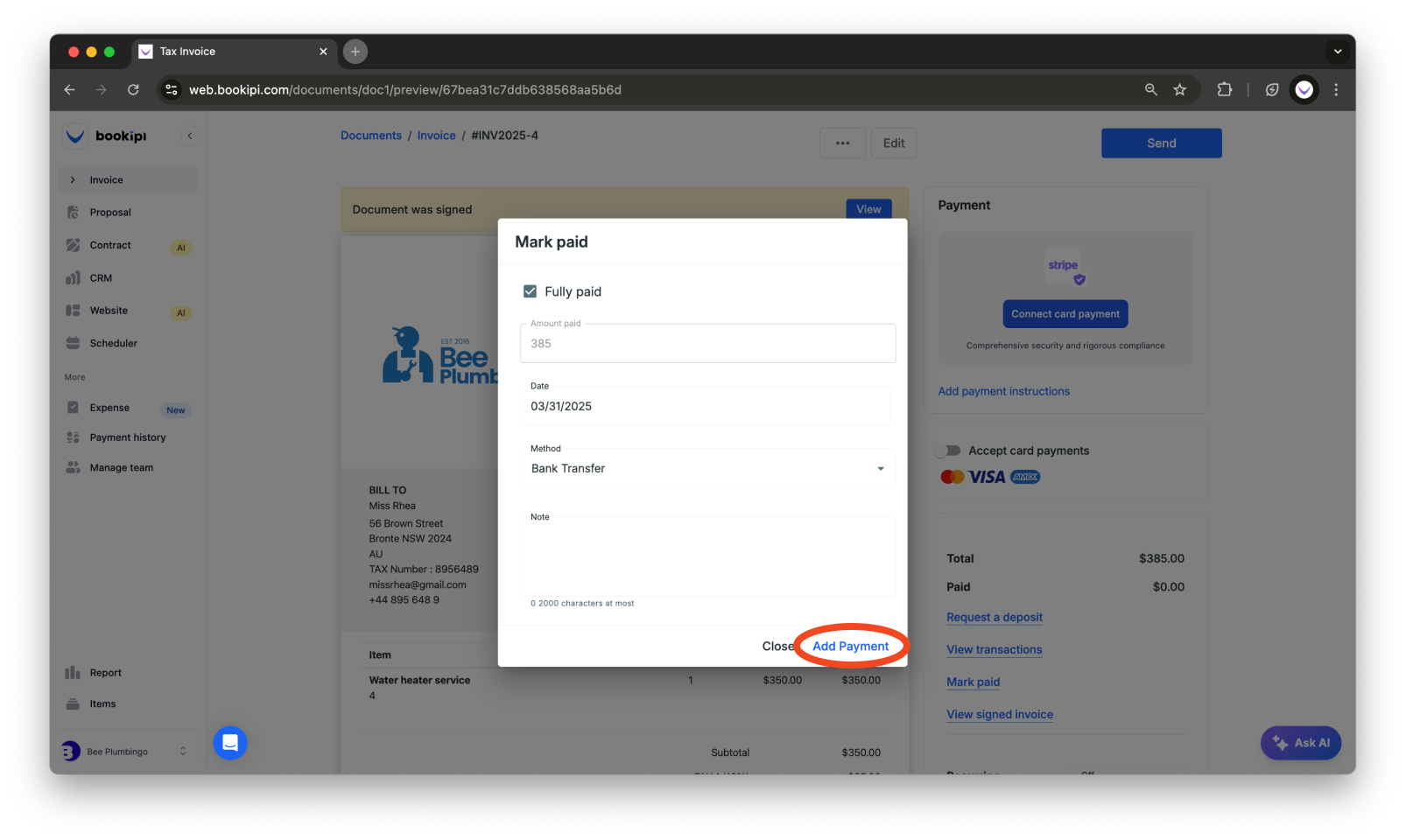The width and height of the screenshot is (1406, 840).
Task: Open the more options menu beside Edit
Action: [841, 143]
